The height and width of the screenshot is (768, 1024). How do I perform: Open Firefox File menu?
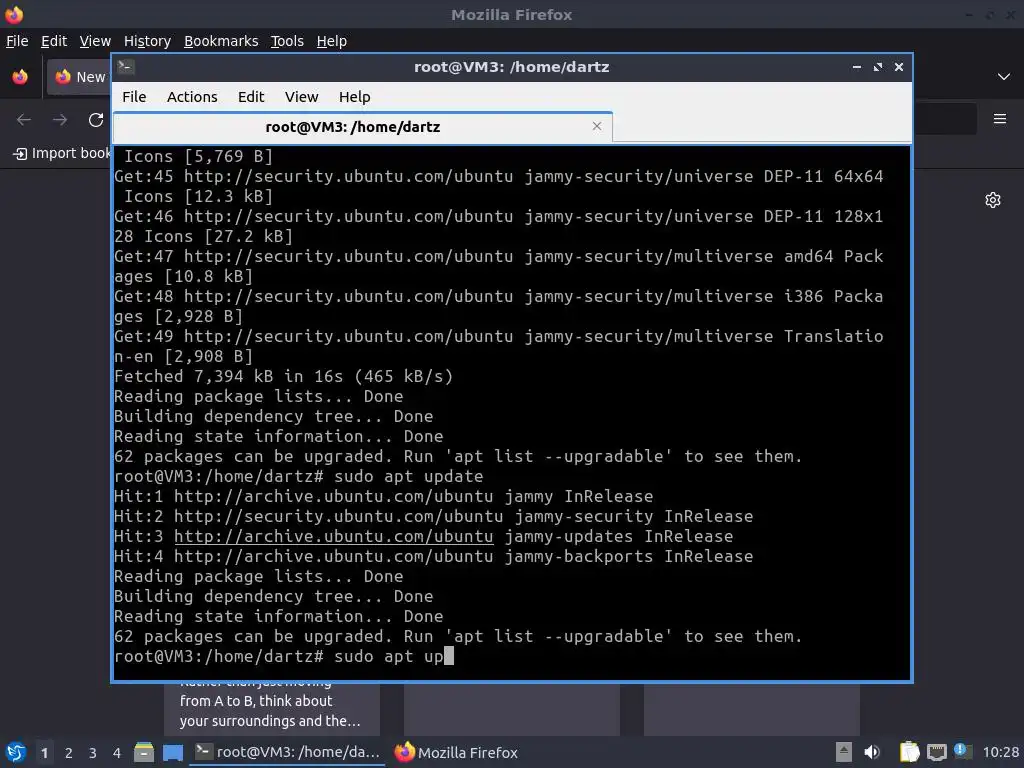(17, 41)
